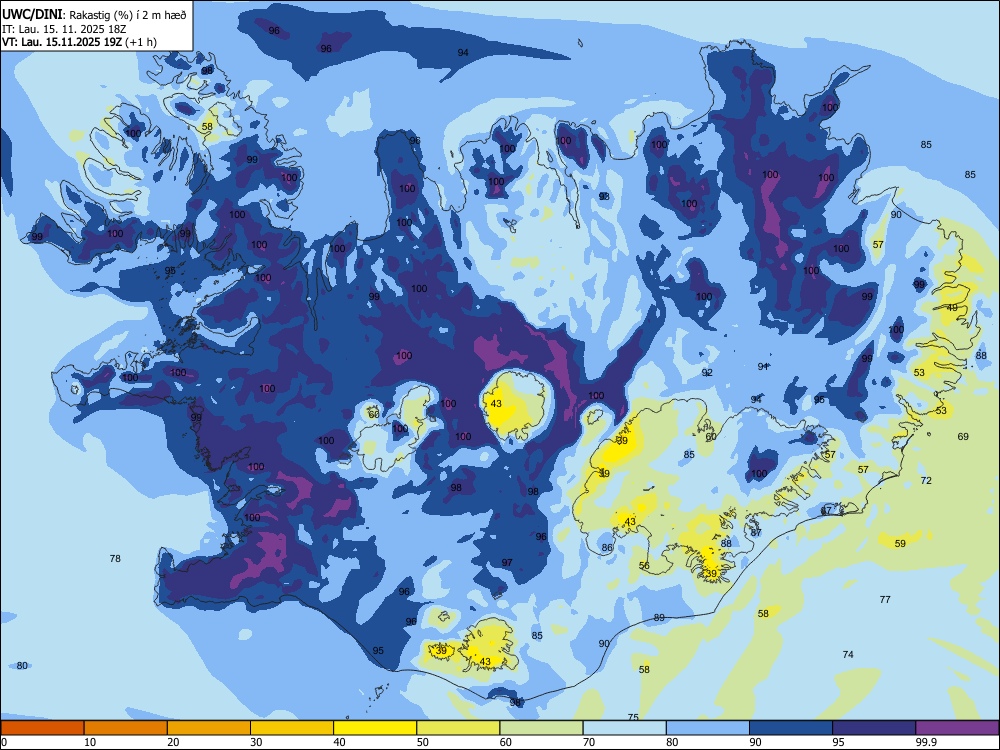The width and height of the screenshot is (1000, 750).
Task: Click the 'UWC/DINI: Rakastig (%) í 2 m hæð' title
Action: (x=94, y=15)
